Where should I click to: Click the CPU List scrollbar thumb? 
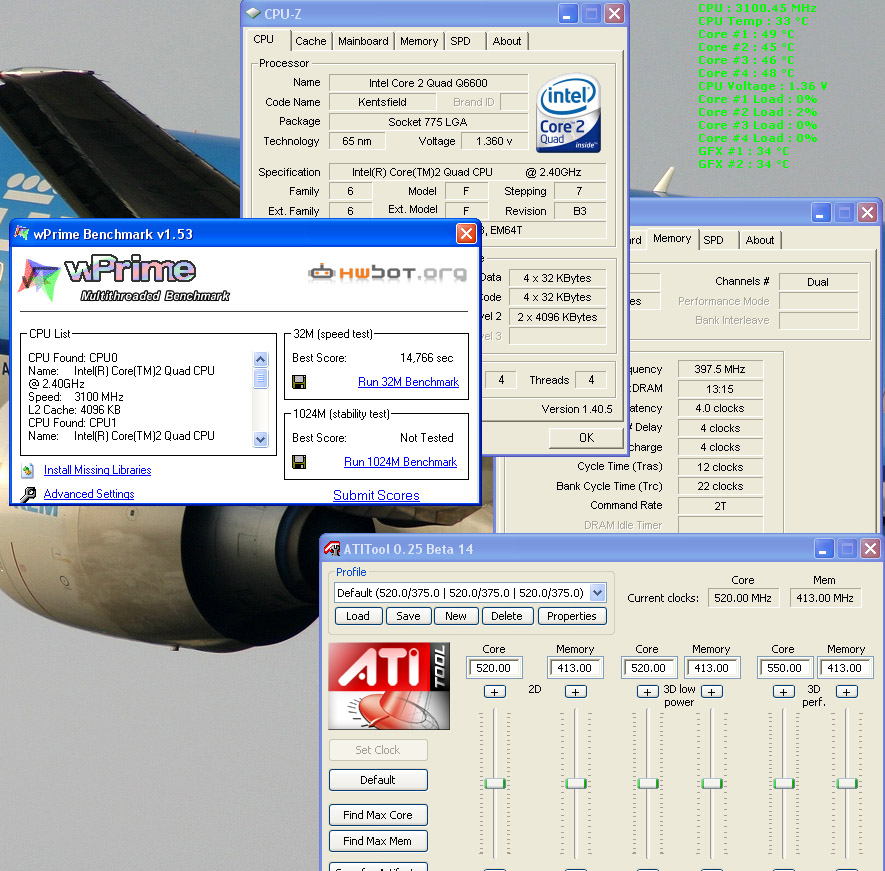[260, 378]
